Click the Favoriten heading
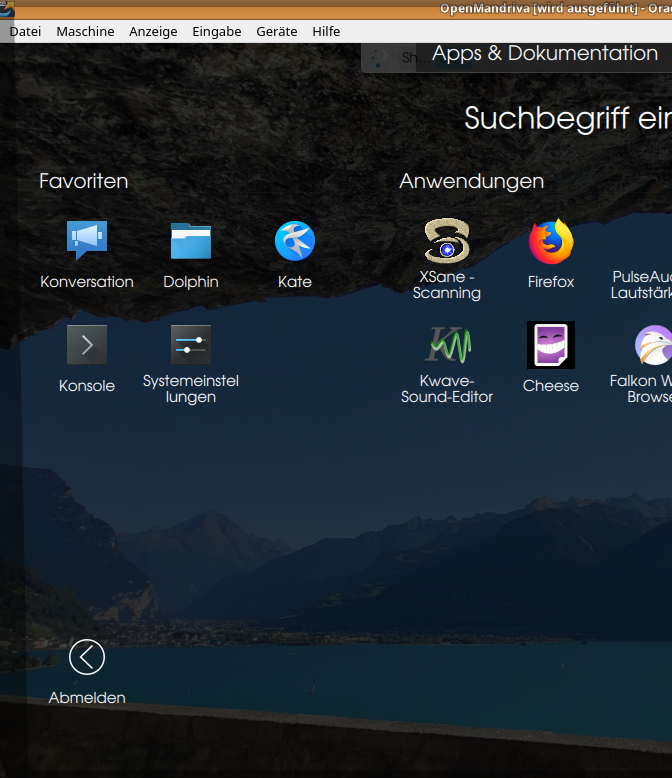The height and width of the screenshot is (778, 672). coord(84,181)
